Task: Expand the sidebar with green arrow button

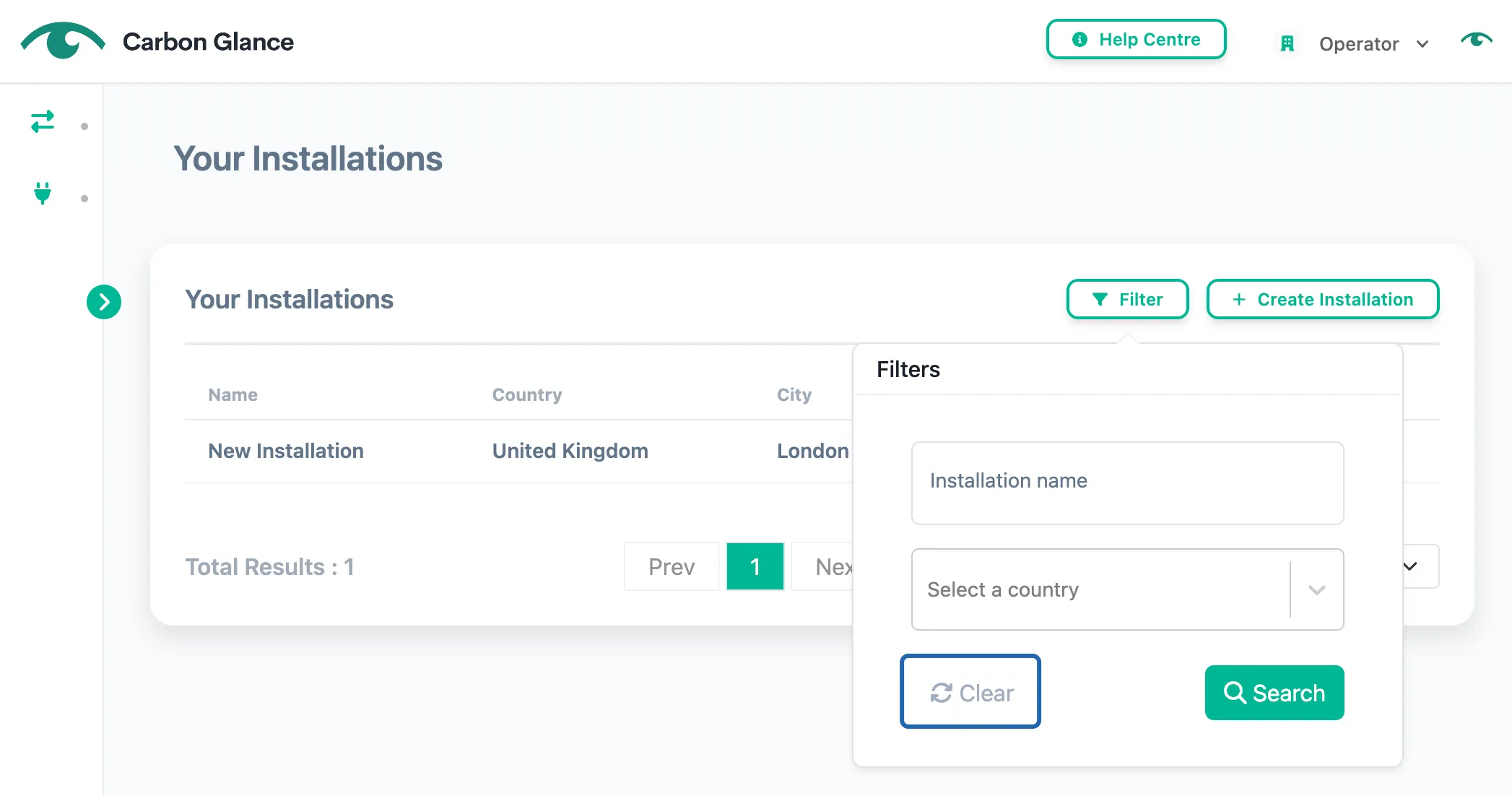Action: click(x=104, y=302)
